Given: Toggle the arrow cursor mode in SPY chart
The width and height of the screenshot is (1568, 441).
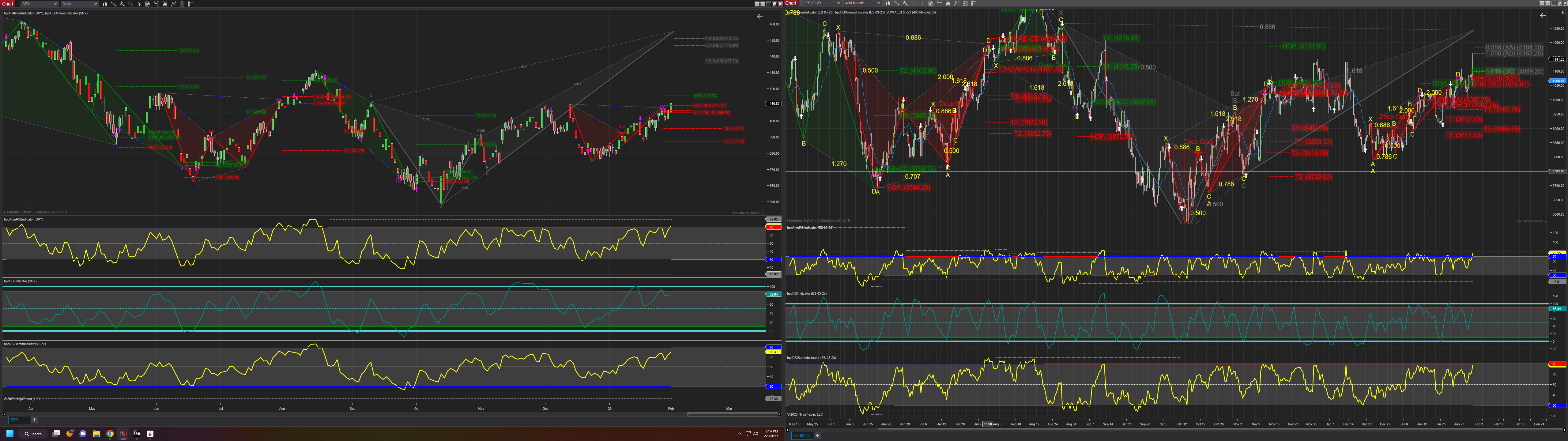Looking at the screenshot, I should coord(139,4).
